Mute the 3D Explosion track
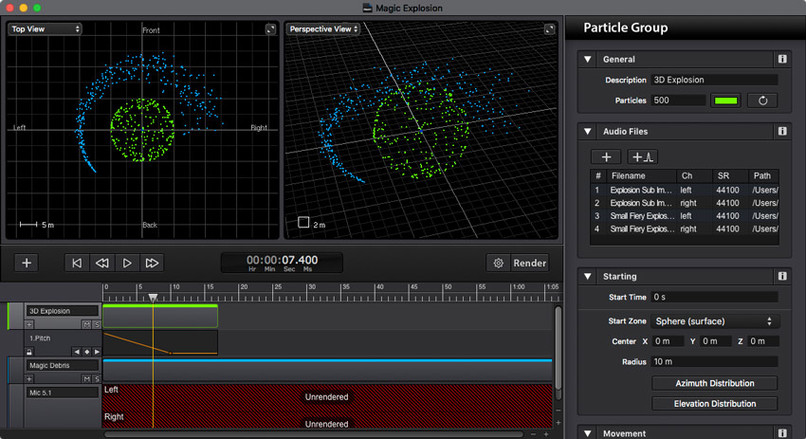806x439 pixels. pyautogui.click(x=86, y=324)
